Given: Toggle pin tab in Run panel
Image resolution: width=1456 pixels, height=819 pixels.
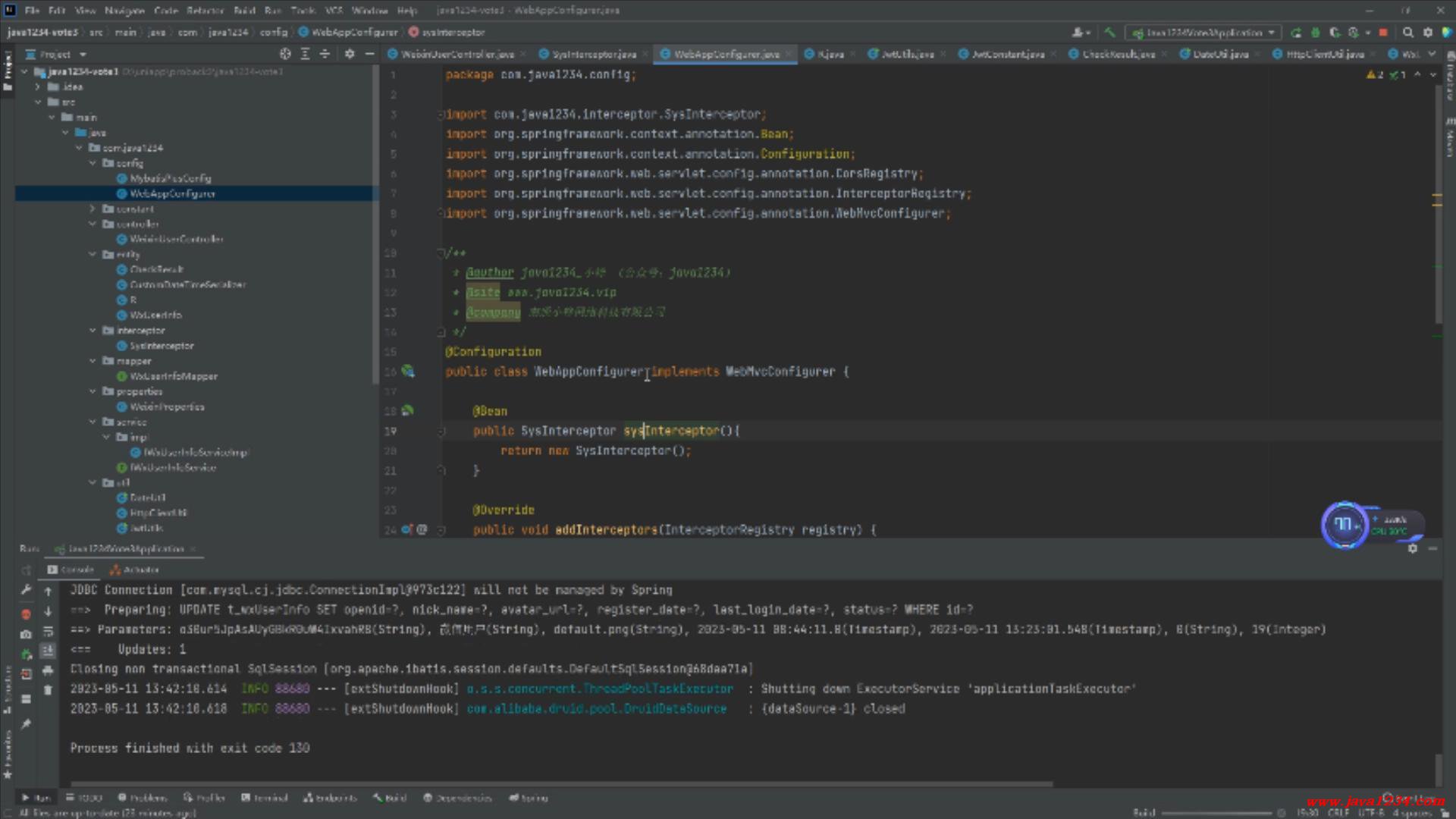Looking at the screenshot, I should coord(27,724).
